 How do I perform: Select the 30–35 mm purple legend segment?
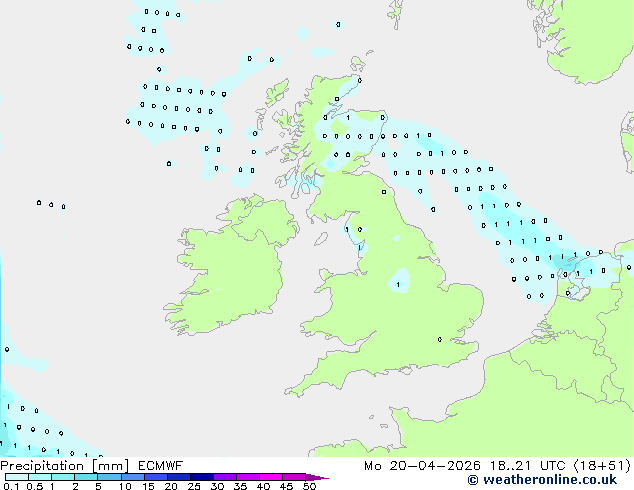point(224,477)
